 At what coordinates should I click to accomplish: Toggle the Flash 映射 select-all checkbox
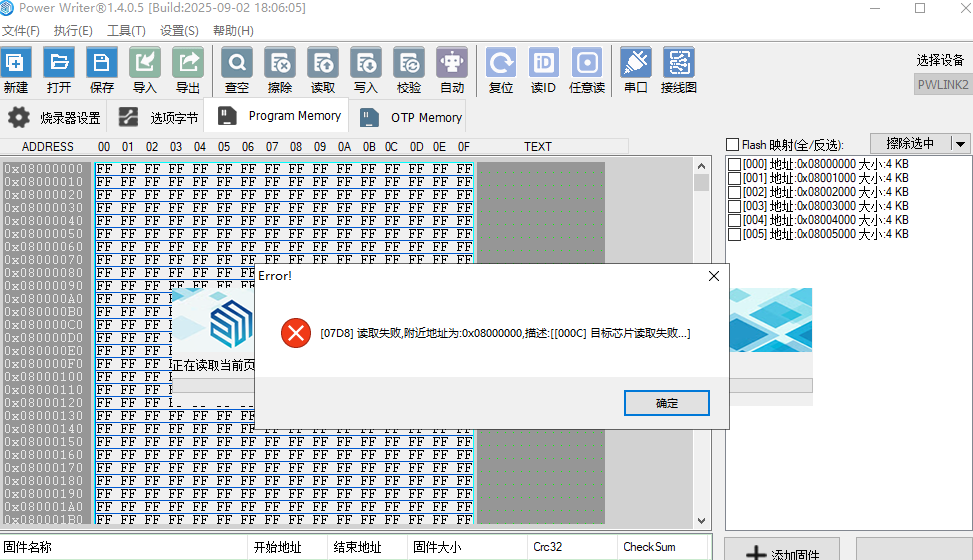click(733, 145)
